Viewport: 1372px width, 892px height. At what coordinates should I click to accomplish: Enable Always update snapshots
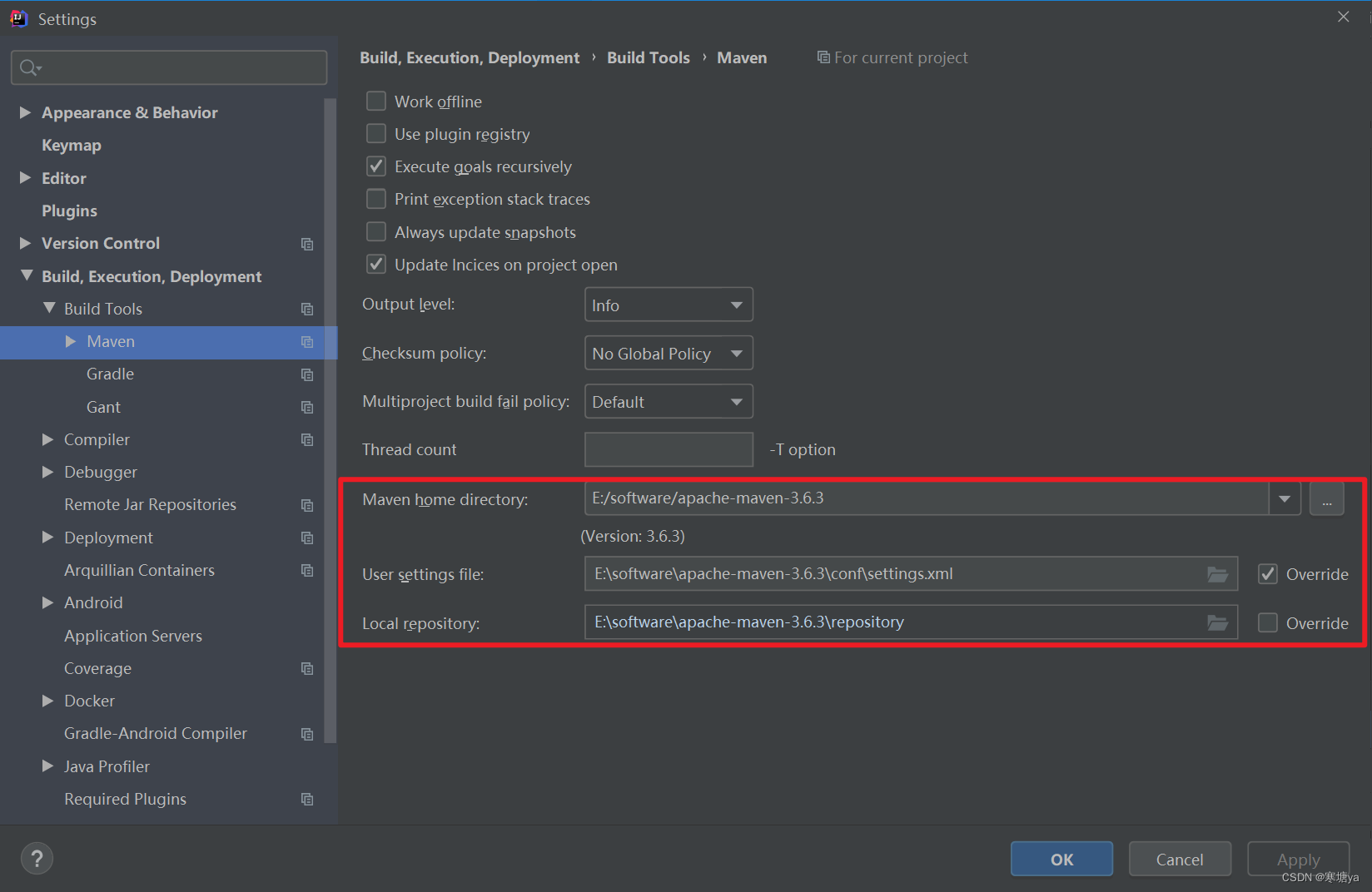(376, 232)
